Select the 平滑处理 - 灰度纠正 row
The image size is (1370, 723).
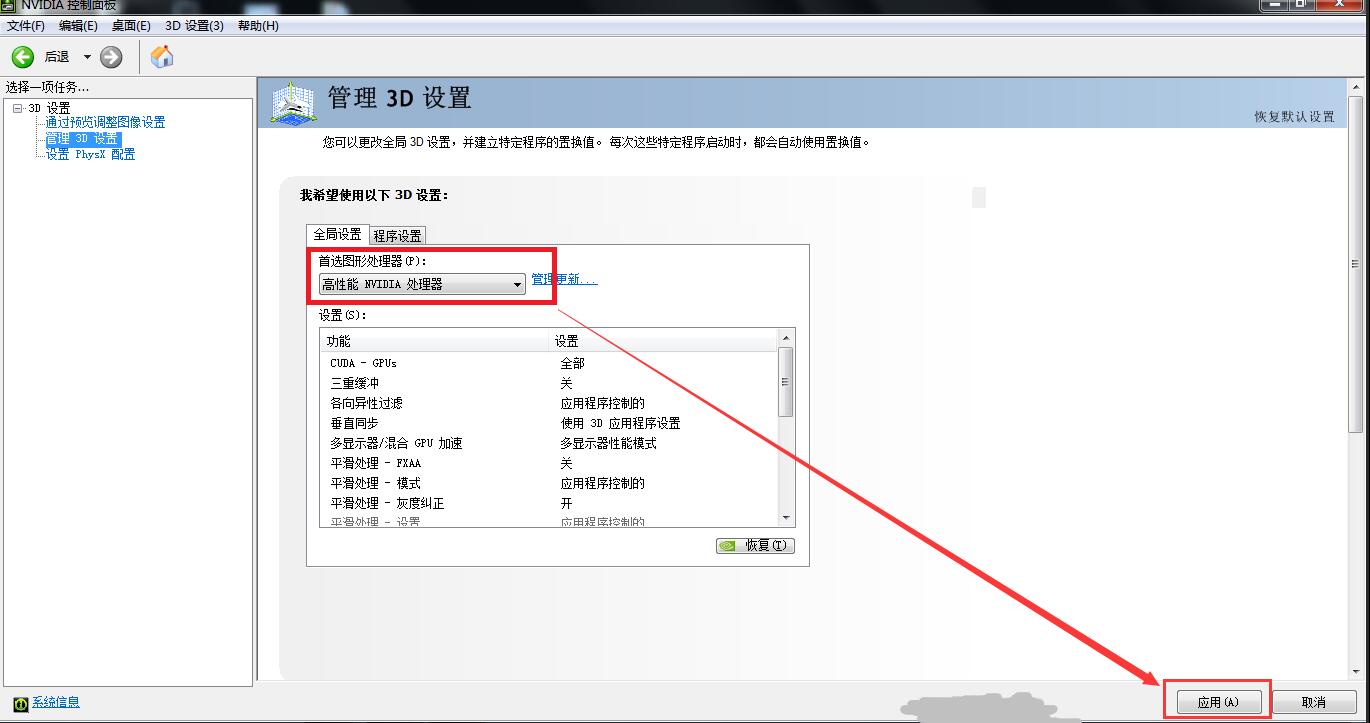548,503
